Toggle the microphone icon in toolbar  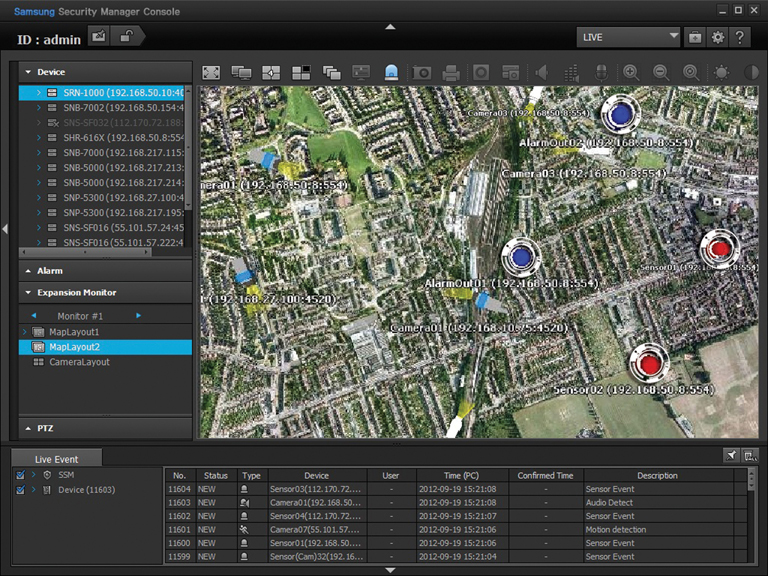(601, 73)
